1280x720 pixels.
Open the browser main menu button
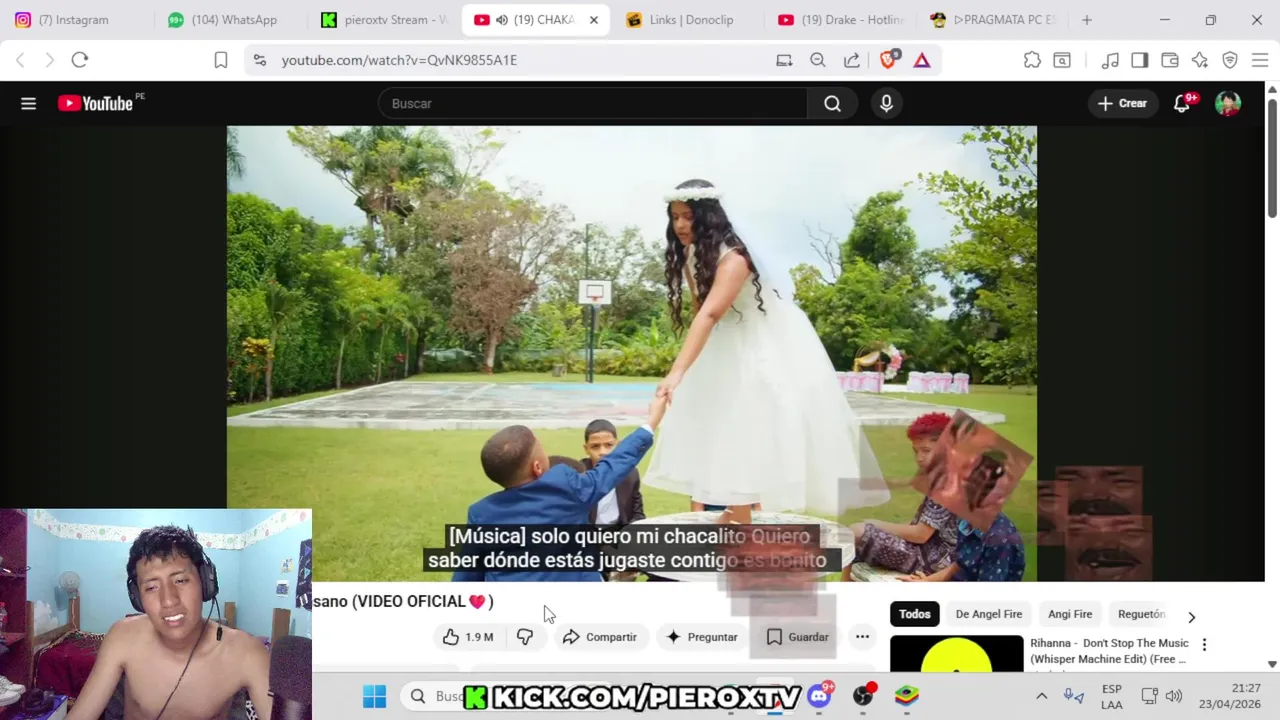click(1260, 60)
